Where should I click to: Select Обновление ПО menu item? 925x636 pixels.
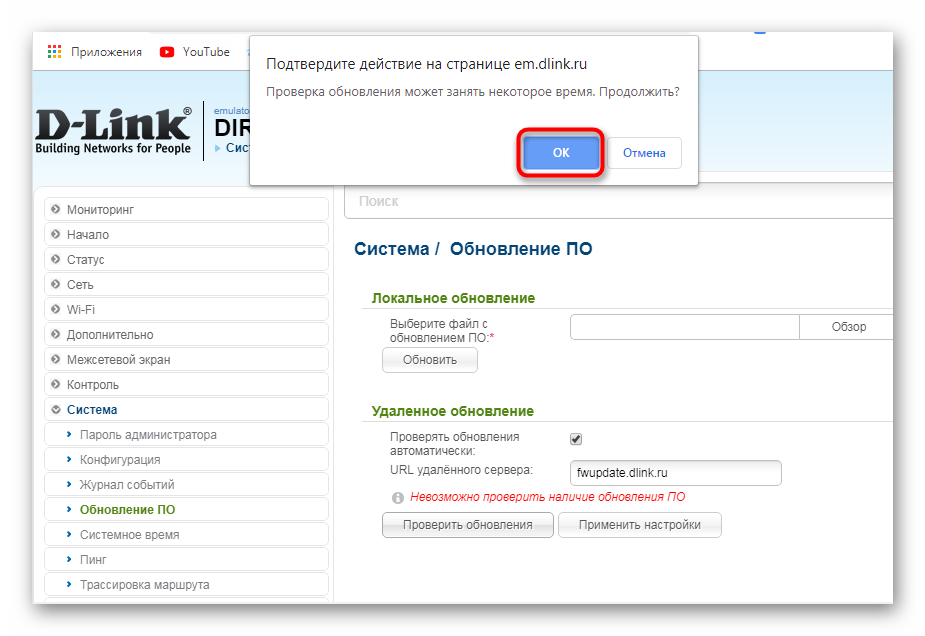(186, 509)
